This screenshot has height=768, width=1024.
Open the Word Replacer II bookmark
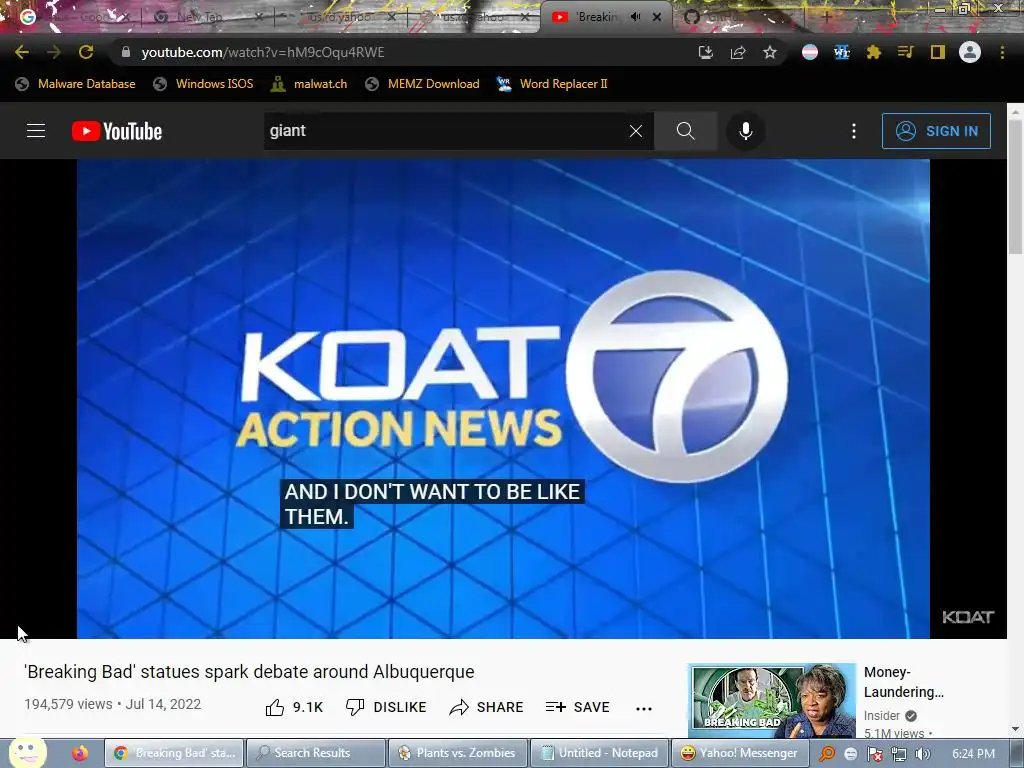pyautogui.click(x=552, y=84)
